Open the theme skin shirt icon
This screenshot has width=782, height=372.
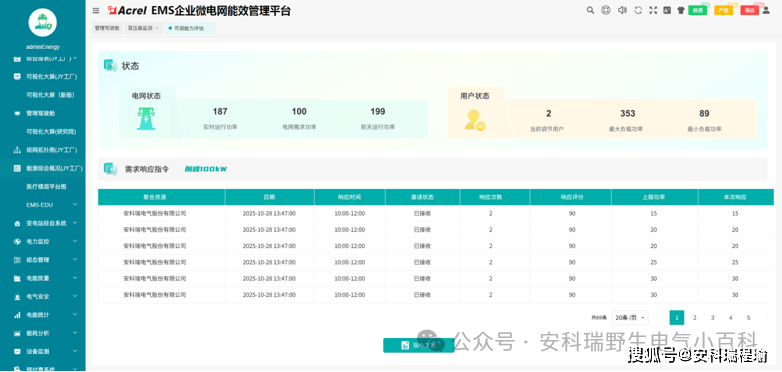681,10
